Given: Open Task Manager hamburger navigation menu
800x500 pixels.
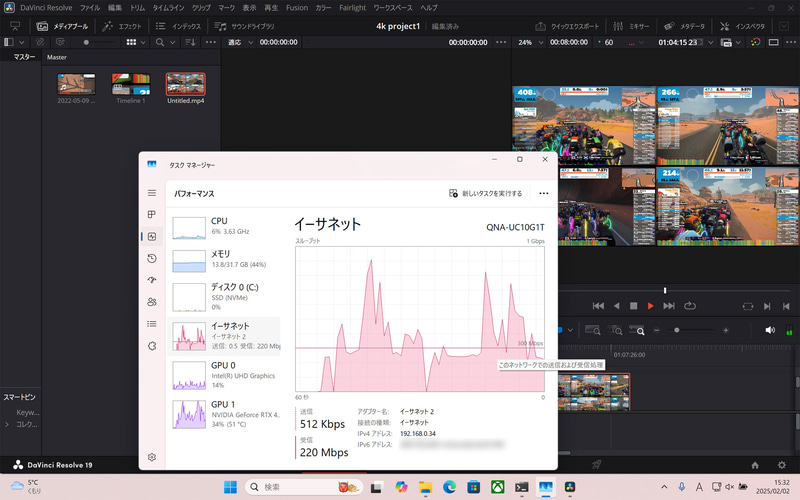Looking at the screenshot, I should [152, 193].
